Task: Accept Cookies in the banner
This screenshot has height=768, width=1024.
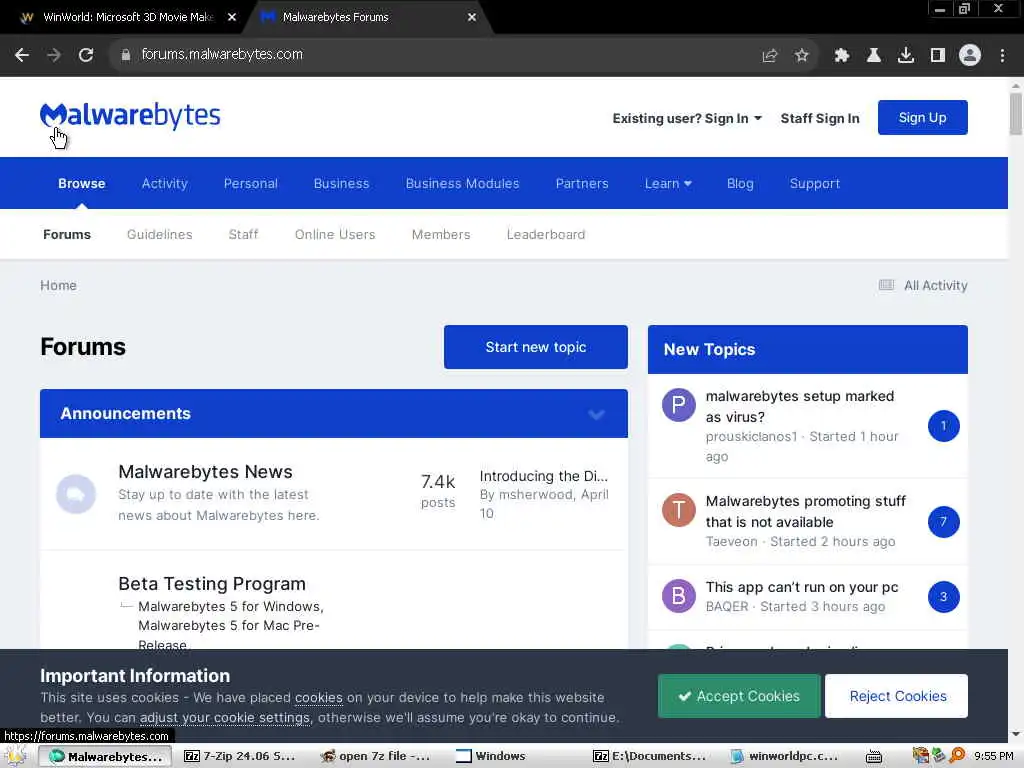Action: point(739,696)
